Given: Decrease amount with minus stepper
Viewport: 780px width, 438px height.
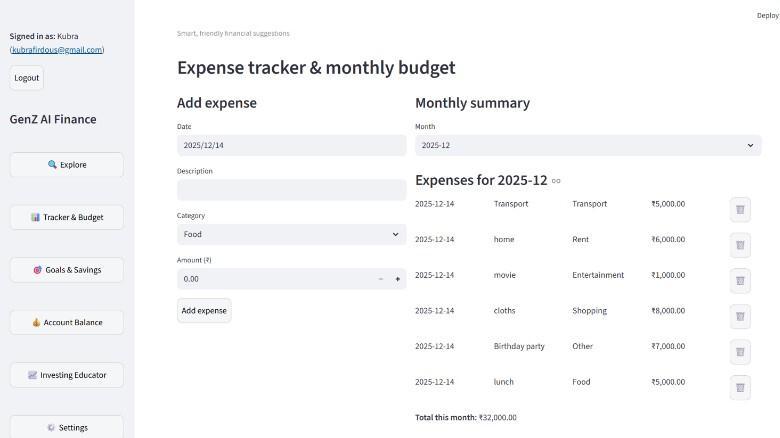Looking at the screenshot, I should pyautogui.click(x=380, y=279).
